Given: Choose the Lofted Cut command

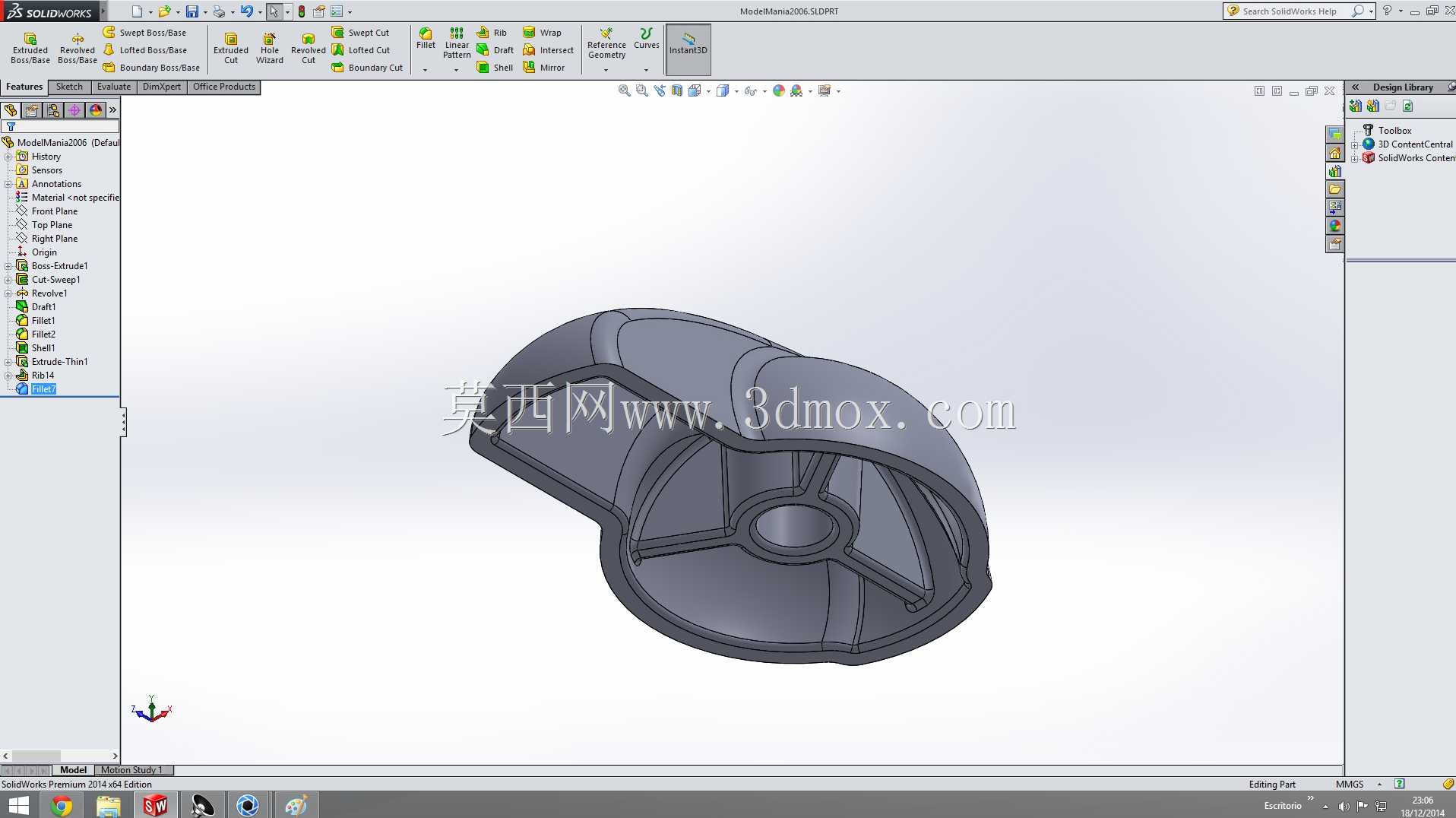Looking at the screenshot, I should [x=361, y=50].
